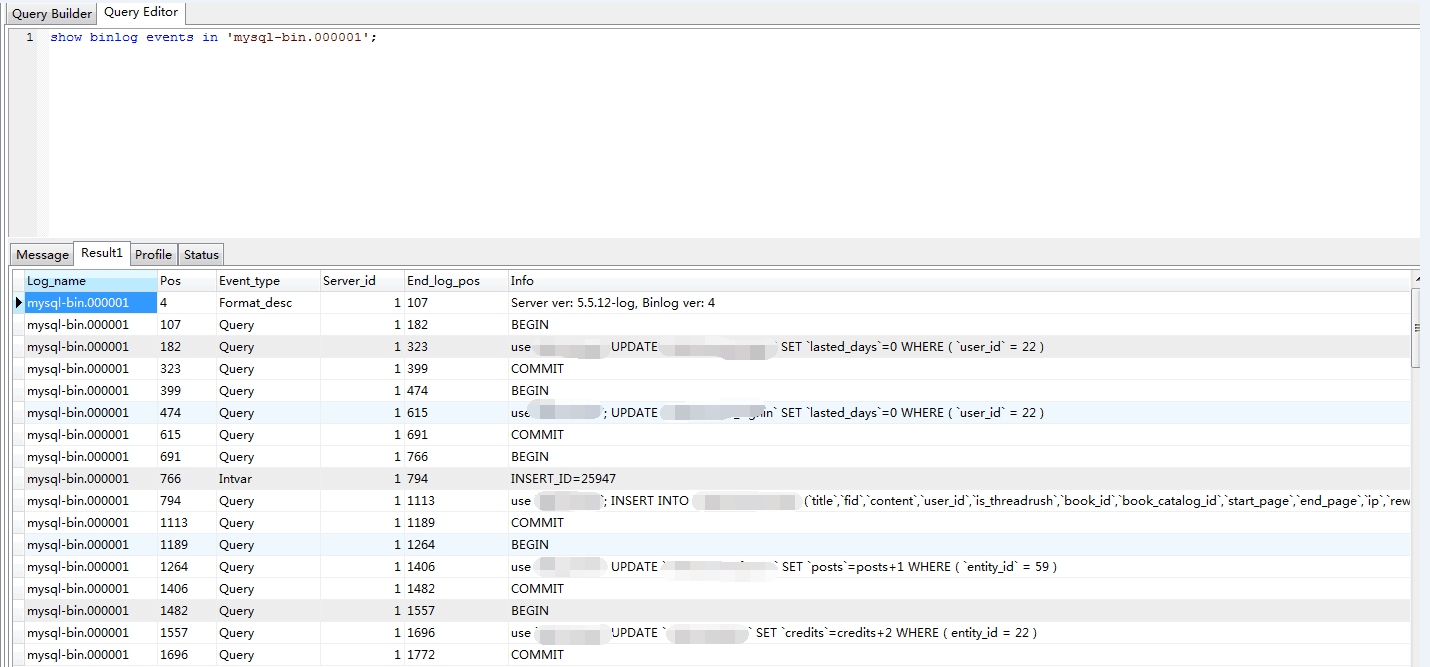The width and height of the screenshot is (1430, 667).
Task: Select the BEGIN cell in row Pos 691
Action: coord(959,457)
